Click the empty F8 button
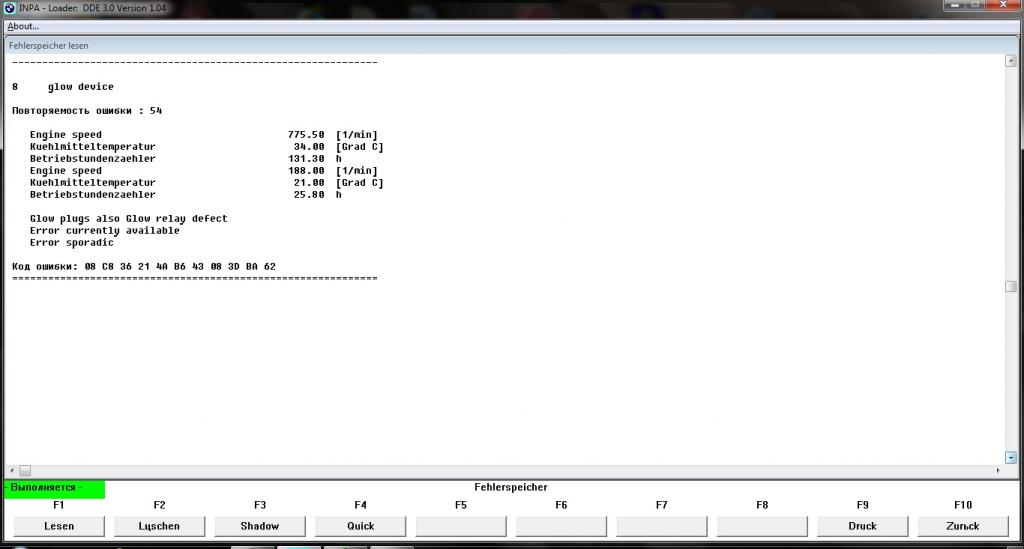1024x549 pixels. (x=762, y=526)
